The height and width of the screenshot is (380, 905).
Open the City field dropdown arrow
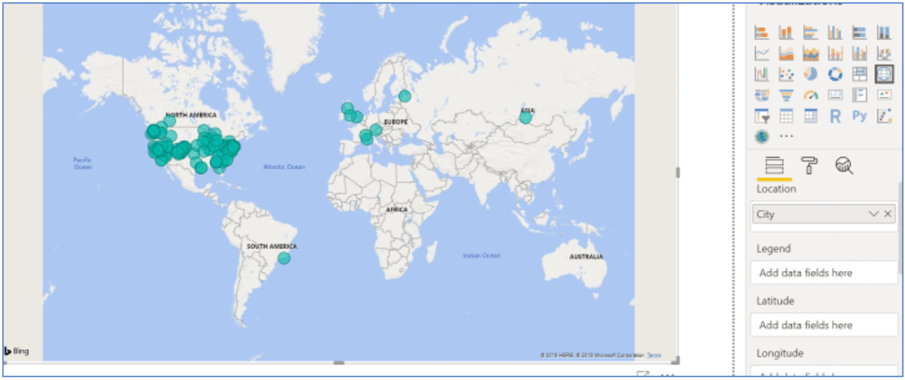tap(873, 214)
